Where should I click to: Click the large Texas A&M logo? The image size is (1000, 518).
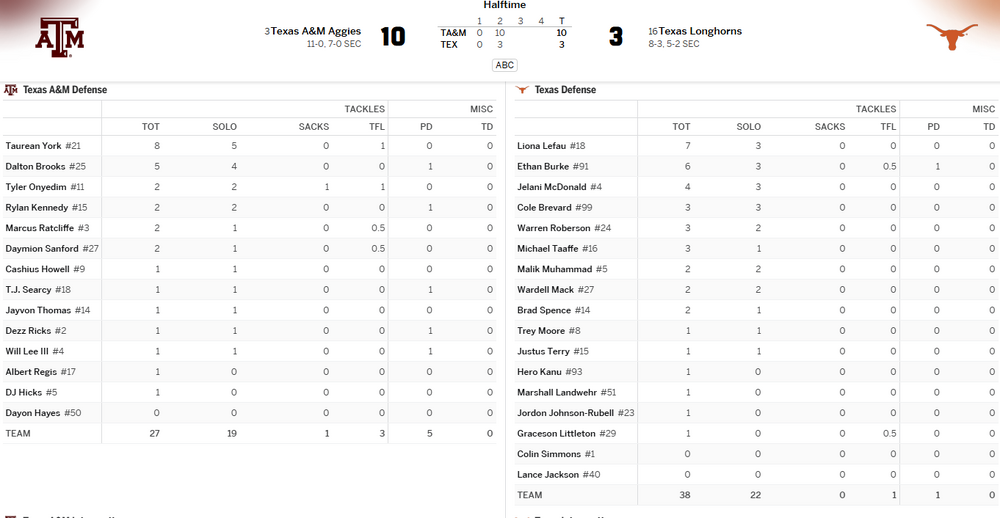pyautogui.click(x=60, y=37)
